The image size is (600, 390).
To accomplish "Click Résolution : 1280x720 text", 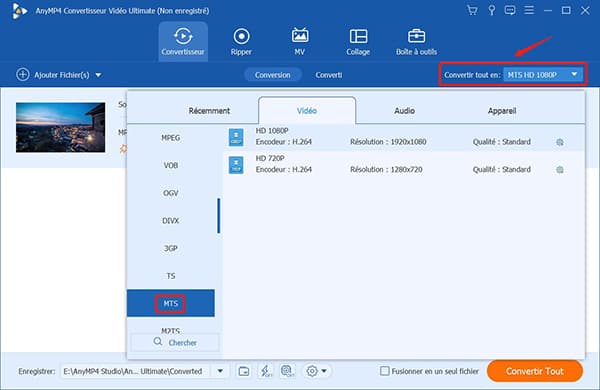I will pos(386,170).
